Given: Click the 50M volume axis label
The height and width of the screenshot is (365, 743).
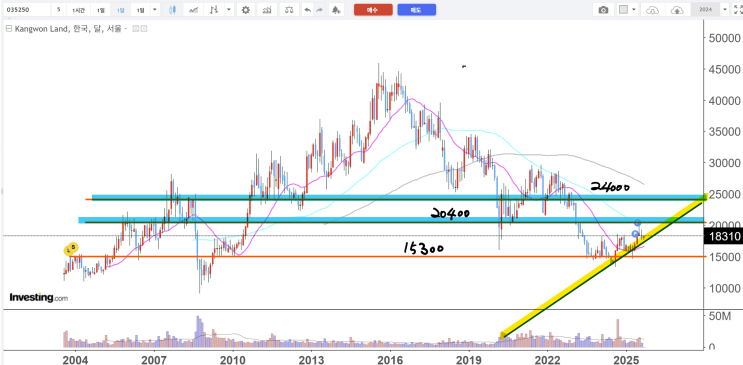Looking at the screenshot, I should 719,317.
